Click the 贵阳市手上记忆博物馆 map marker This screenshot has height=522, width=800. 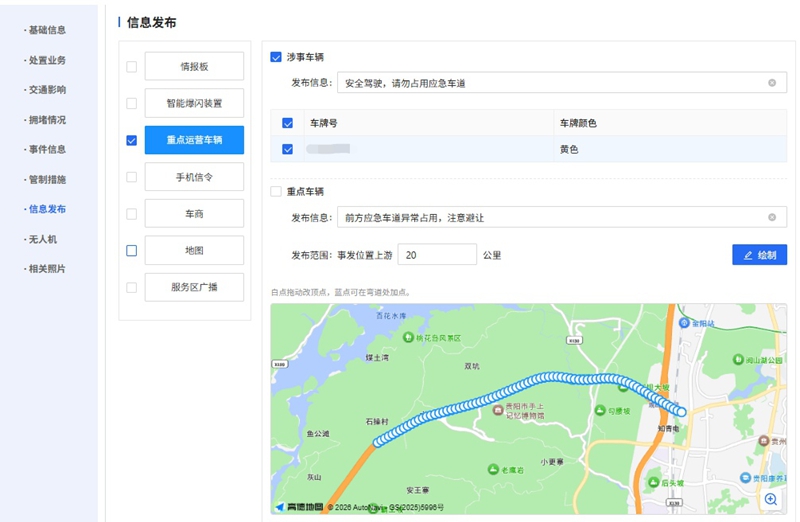point(498,410)
